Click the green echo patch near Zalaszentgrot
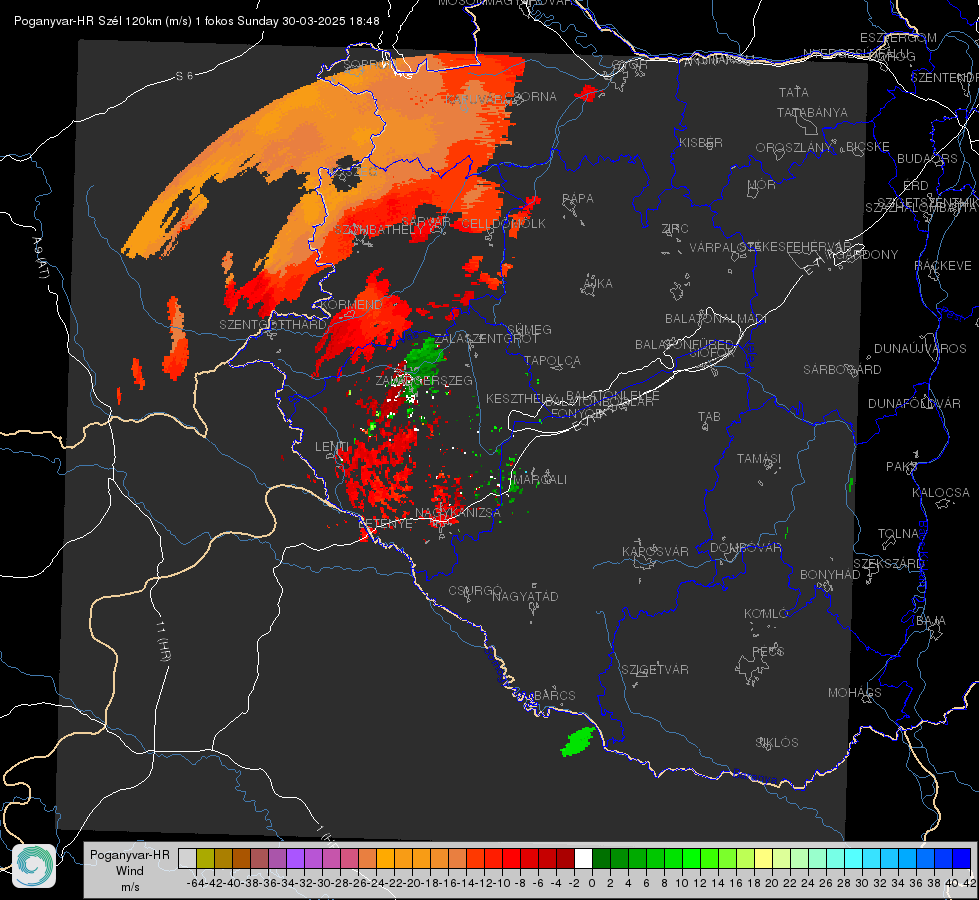The image size is (979, 900). [x=425, y=359]
